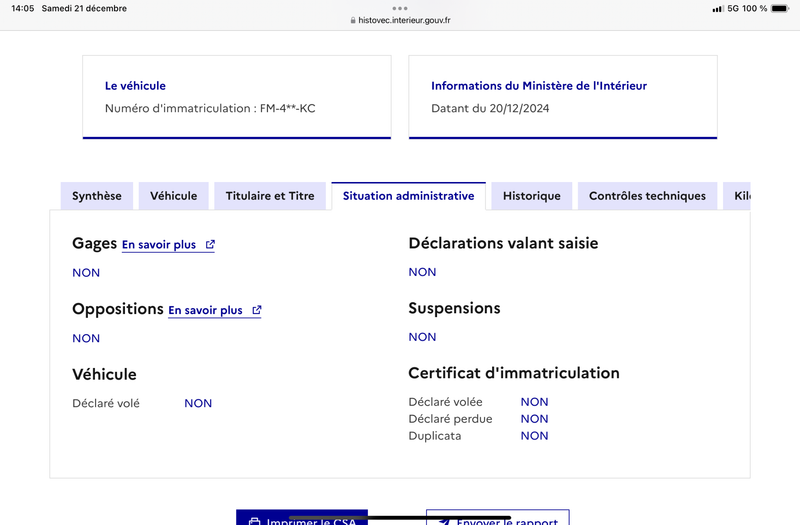Click NON value beside Véhicule 'Déclaré volé'

click(x=198, y=403)
